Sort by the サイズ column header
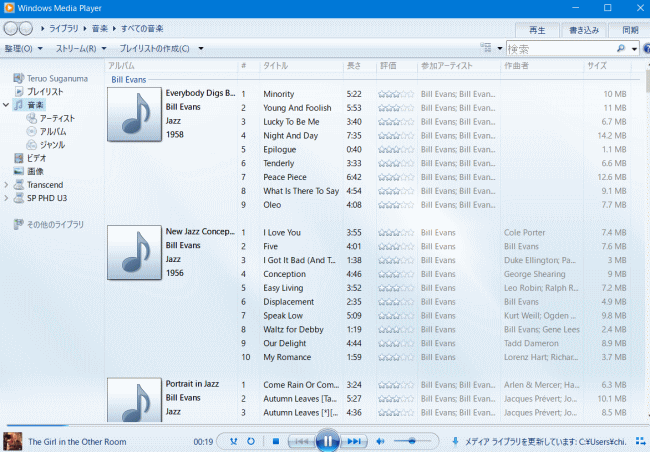This screenshot has height=452, width=650. point(607,66)
